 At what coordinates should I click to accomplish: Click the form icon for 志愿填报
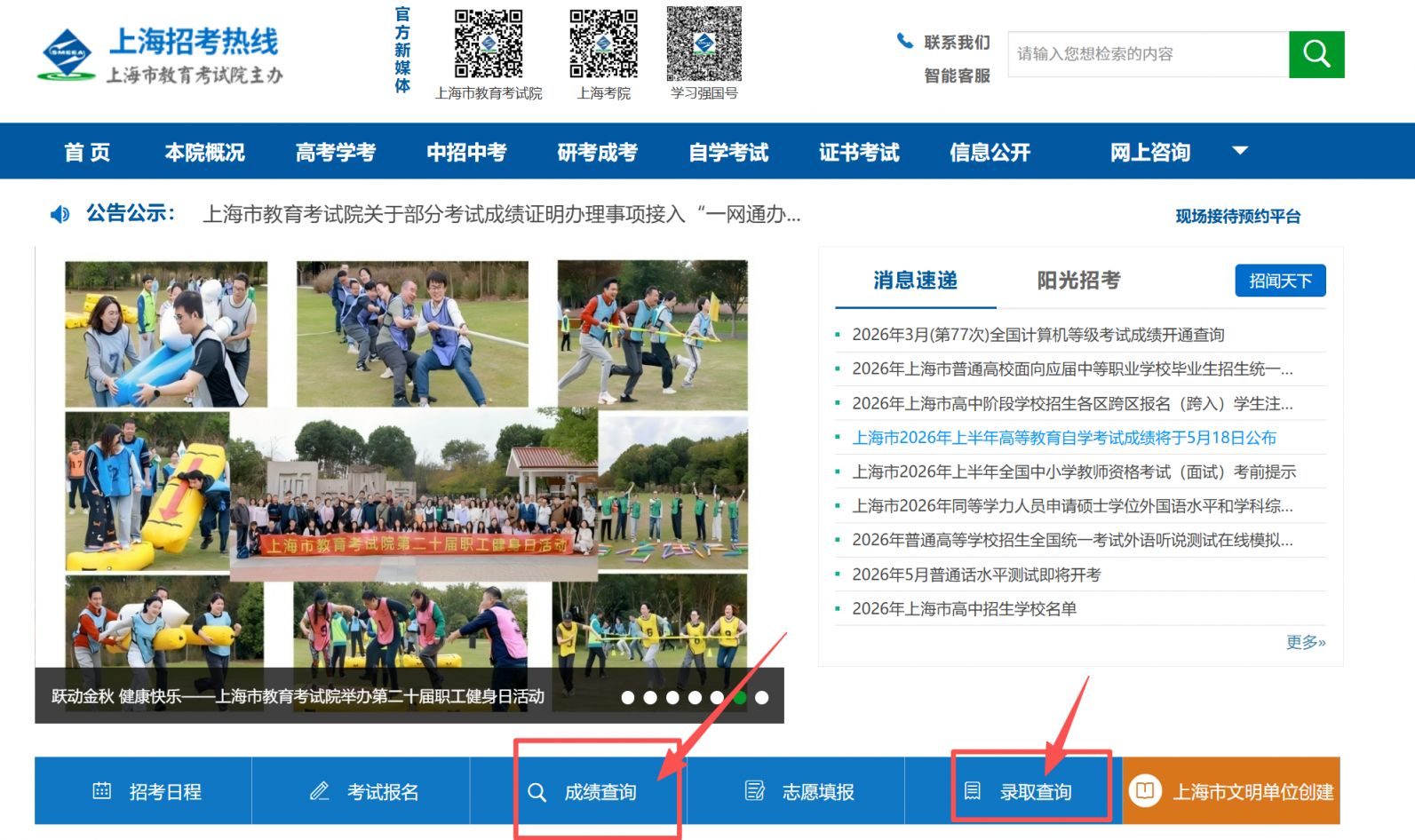point(755,790)
